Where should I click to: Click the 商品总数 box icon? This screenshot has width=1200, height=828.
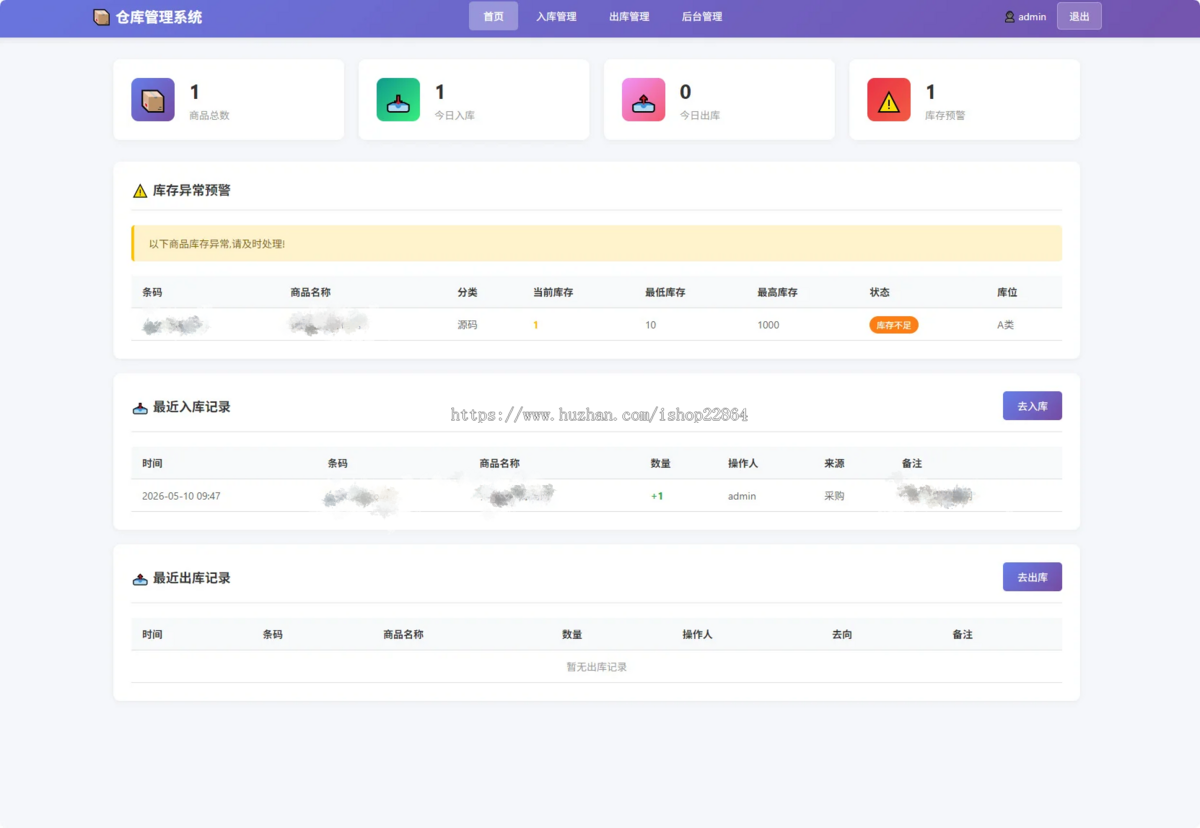153,100
